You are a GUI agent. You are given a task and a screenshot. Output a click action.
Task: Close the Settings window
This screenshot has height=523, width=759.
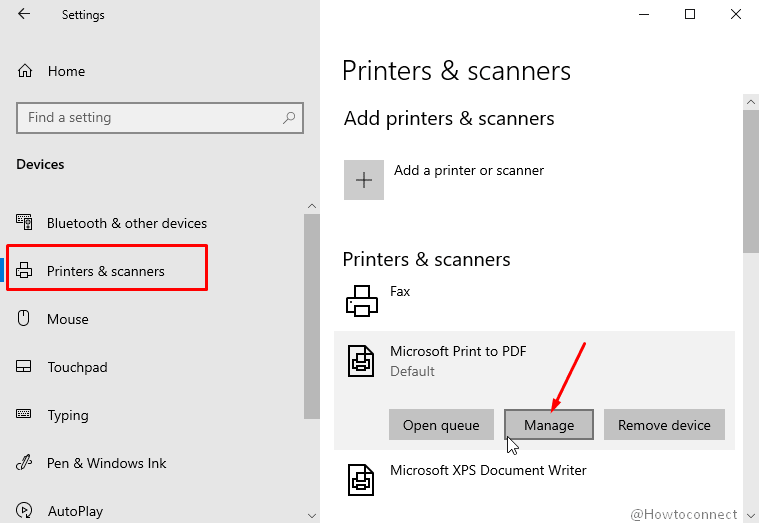pos(736,15)
